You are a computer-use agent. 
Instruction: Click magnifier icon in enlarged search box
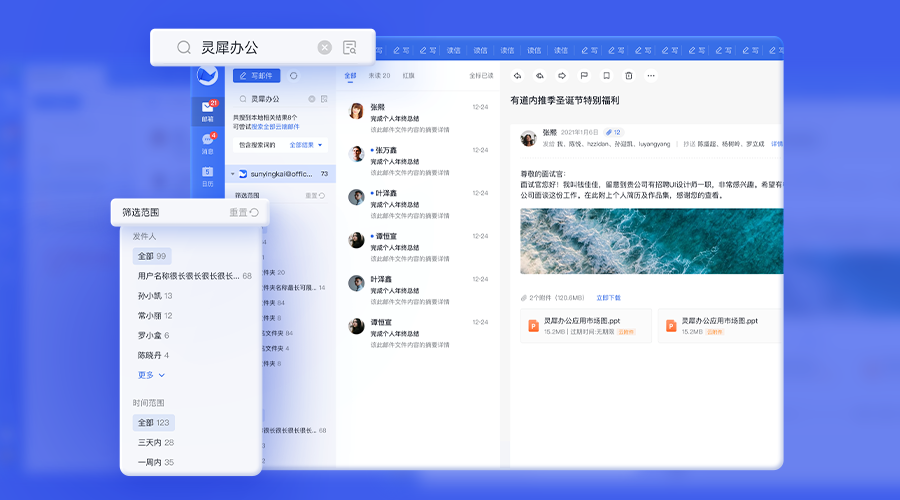coord(184,48)
